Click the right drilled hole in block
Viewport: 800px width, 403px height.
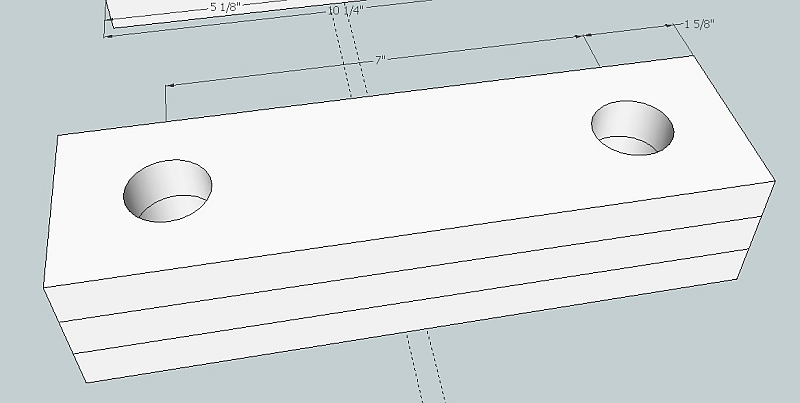tap(633, 128)
